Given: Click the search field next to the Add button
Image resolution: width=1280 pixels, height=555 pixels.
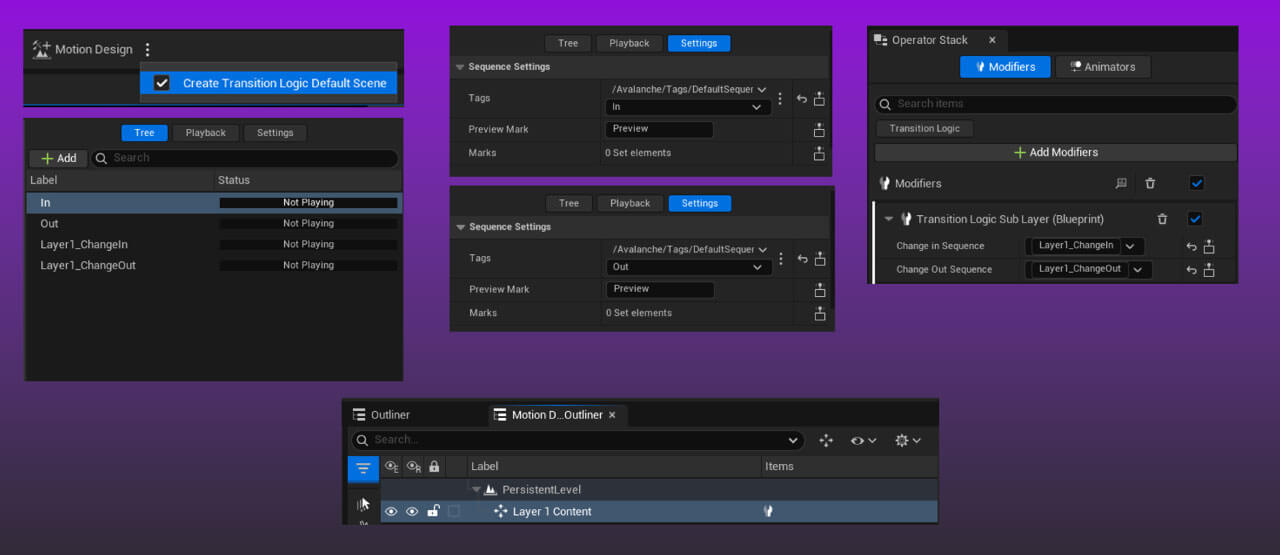Looking at the screenshot, I should (x=245, y=158).
